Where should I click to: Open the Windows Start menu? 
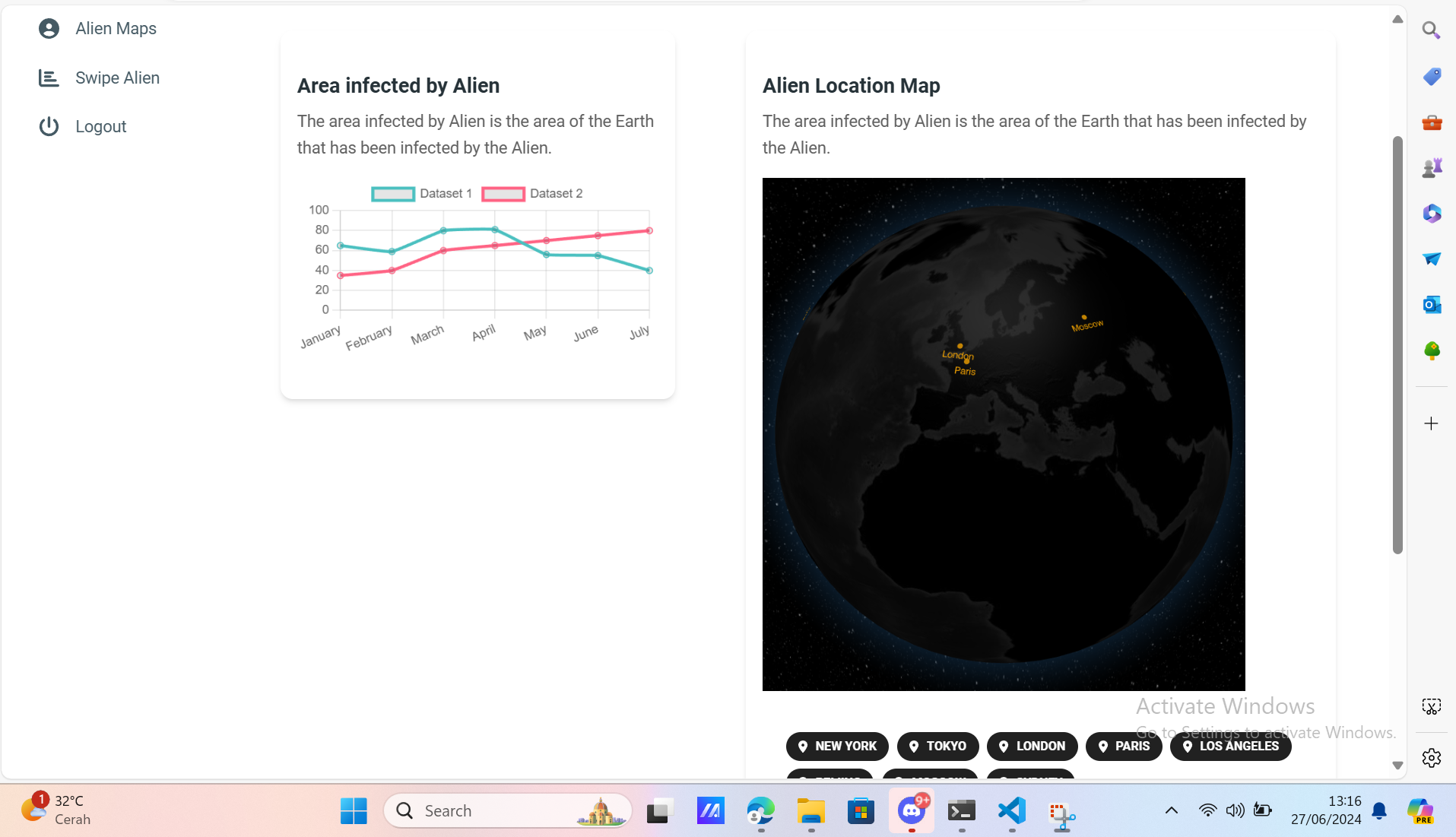click(354, 810)
